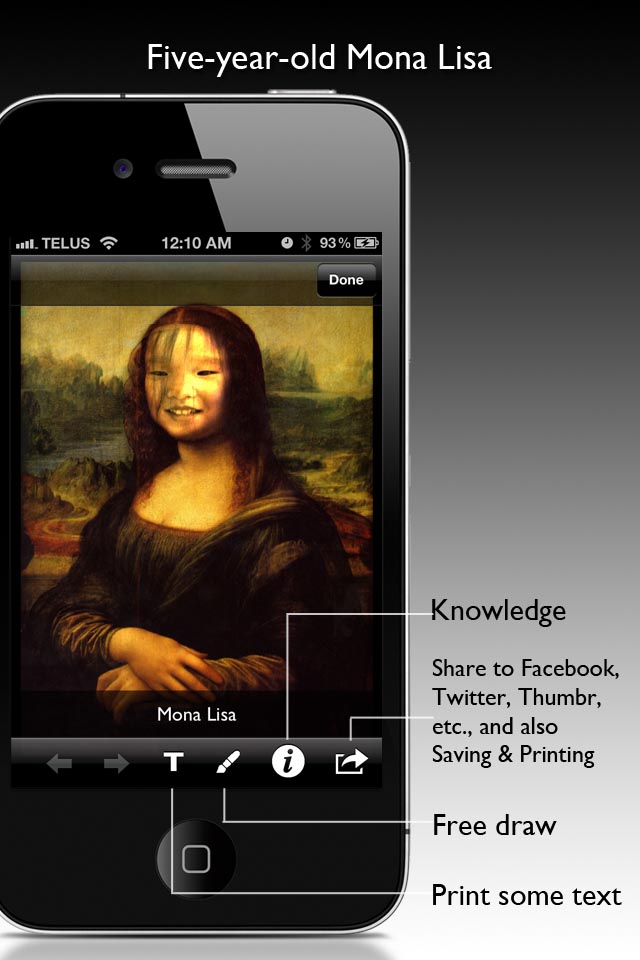Tap the 12:10 AM time text
640x960 pixels.
(197, 243)
